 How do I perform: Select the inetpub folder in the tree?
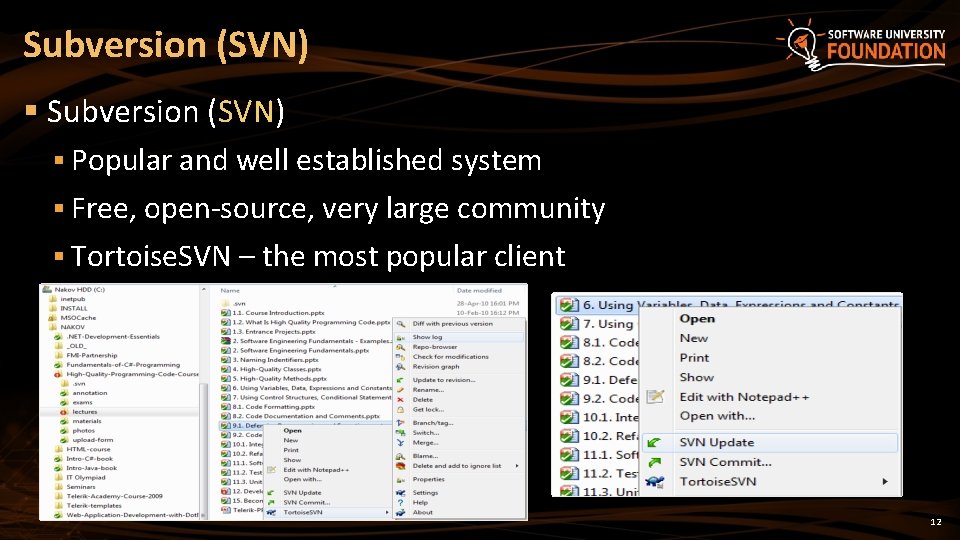point(72,299)
